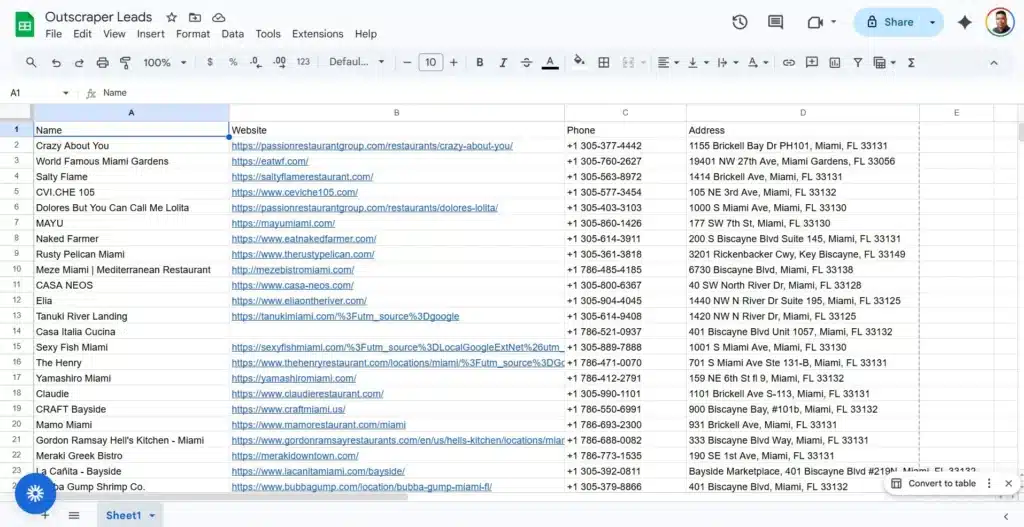
Task: Collapse the toolbar menus chevron
Action: 994,63
